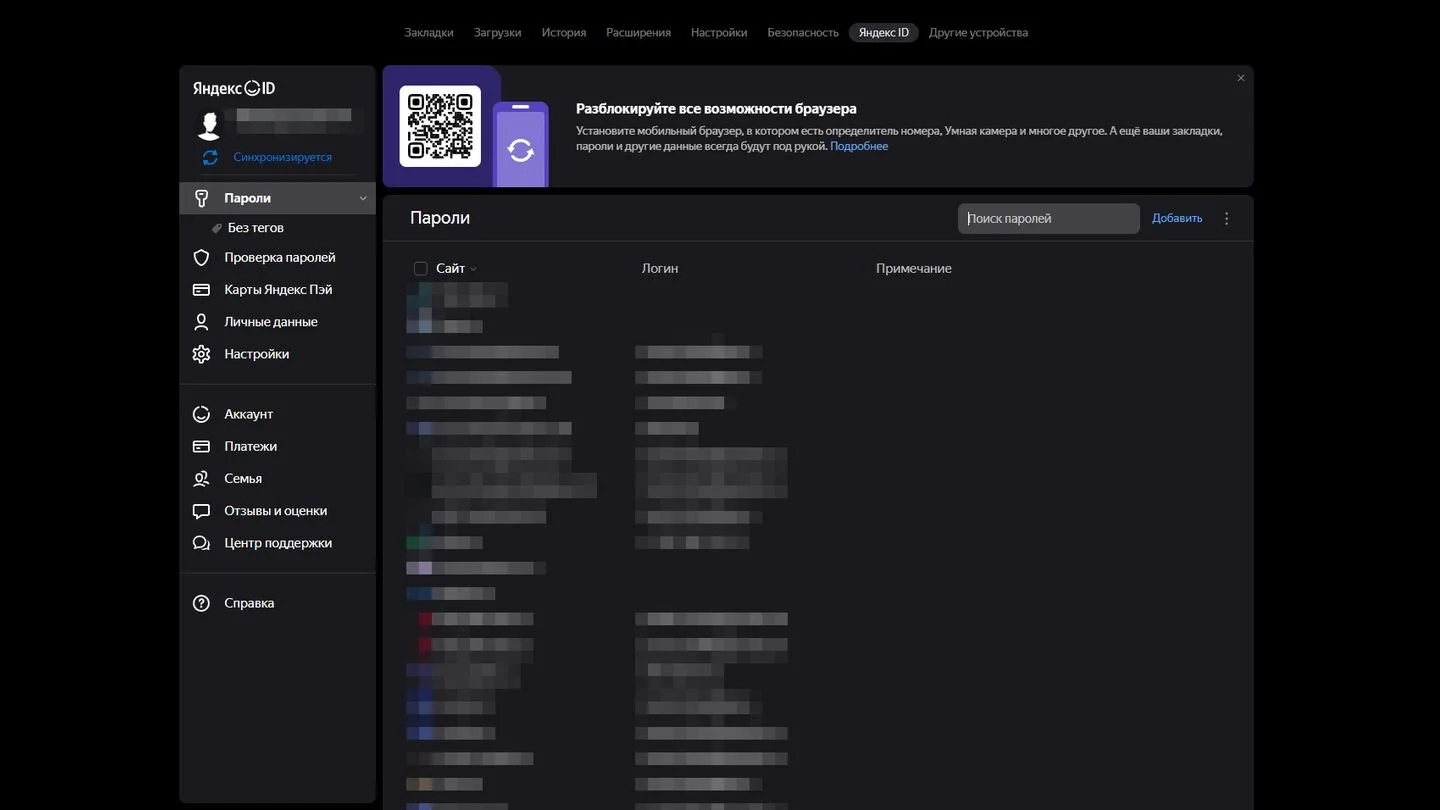Open the gear icon for Настройки in sidebar
This screenshot has width=1440, height=810.
click(201, 354)
